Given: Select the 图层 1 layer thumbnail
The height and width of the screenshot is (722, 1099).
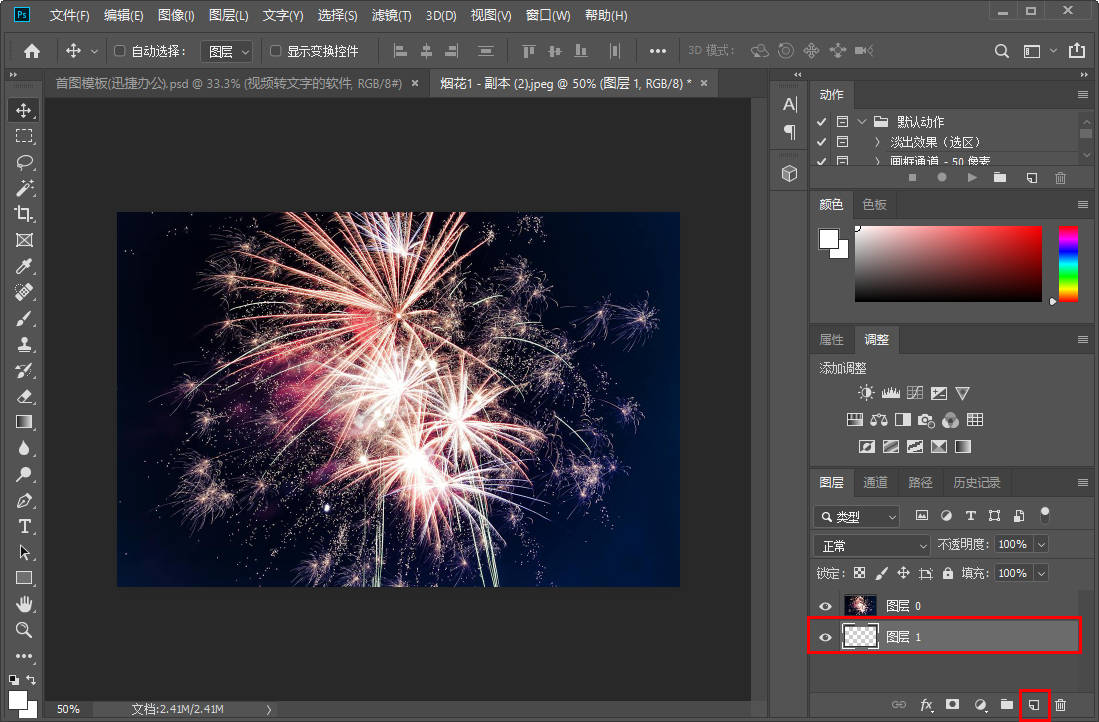Looking at the screenshot, I should click(x=860, y=637).
